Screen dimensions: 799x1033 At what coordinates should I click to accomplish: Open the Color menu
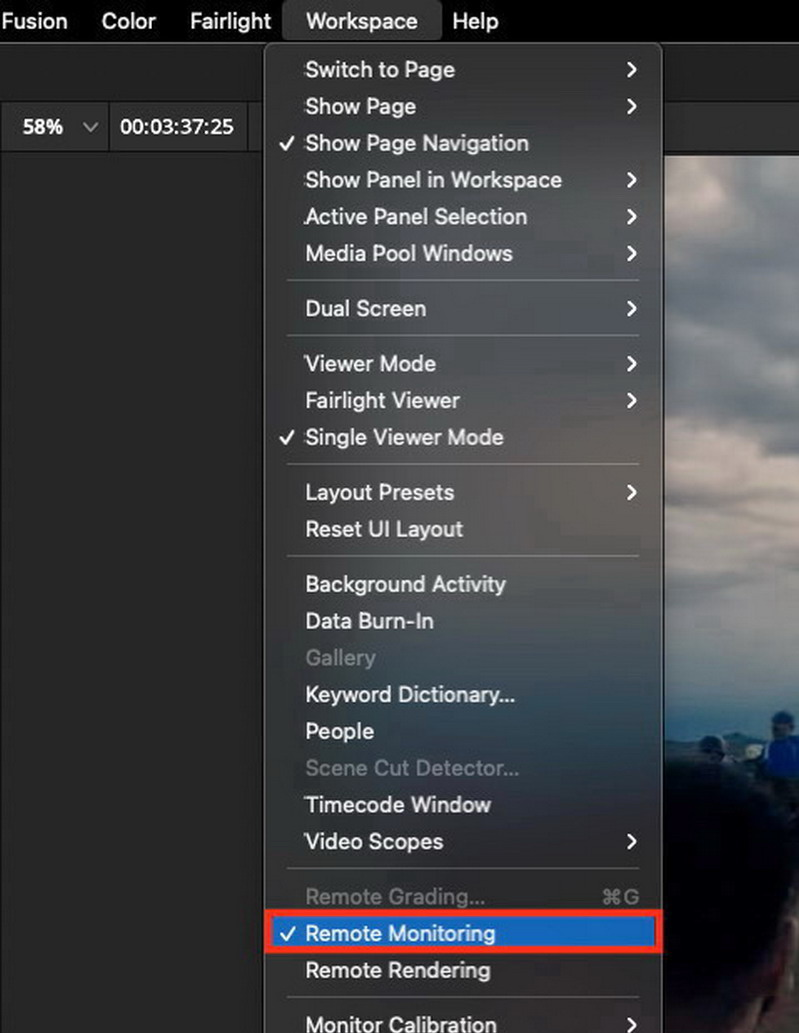click(128, 21)
